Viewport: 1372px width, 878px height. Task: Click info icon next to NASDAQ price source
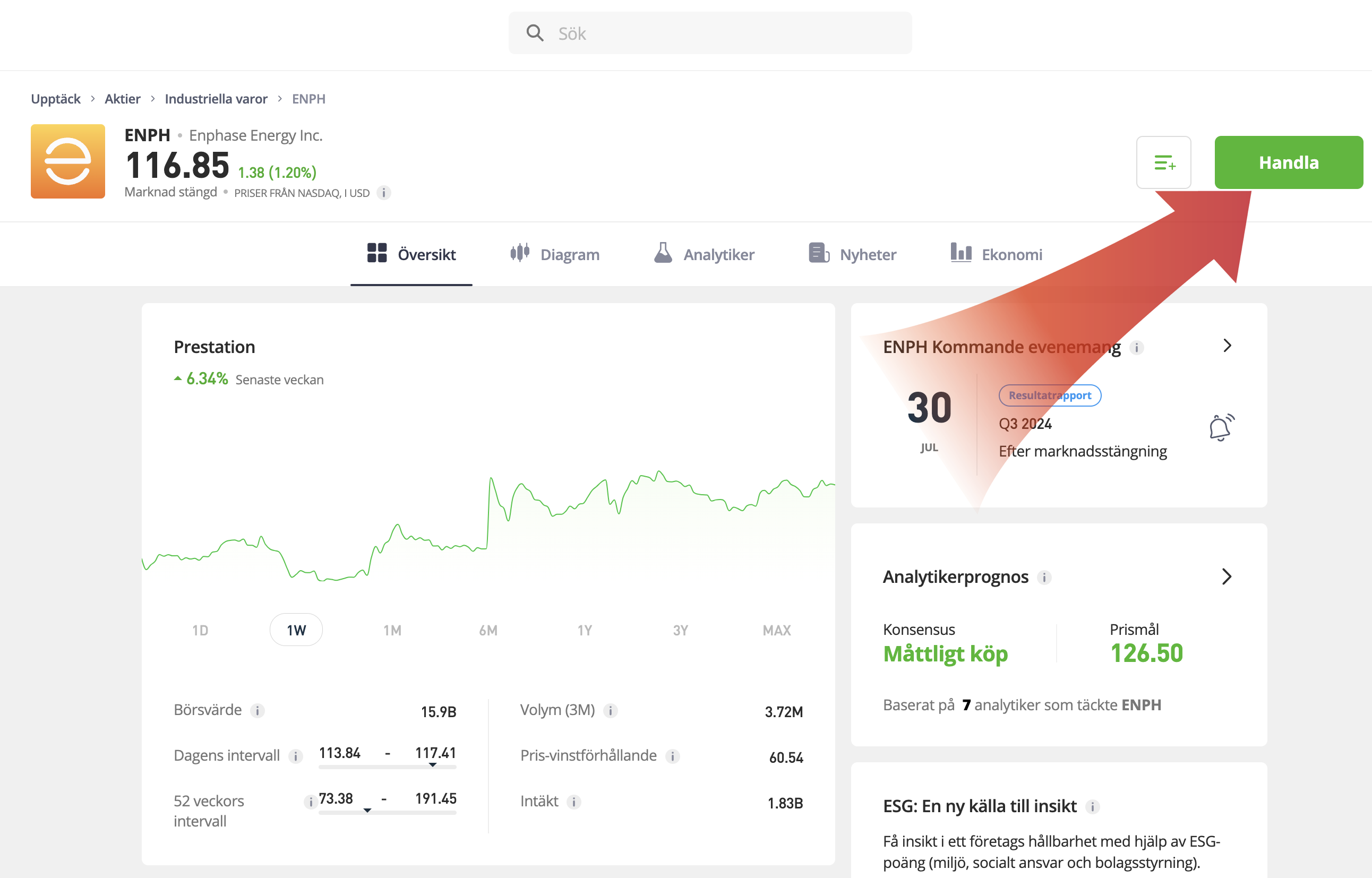click(384, 193)
